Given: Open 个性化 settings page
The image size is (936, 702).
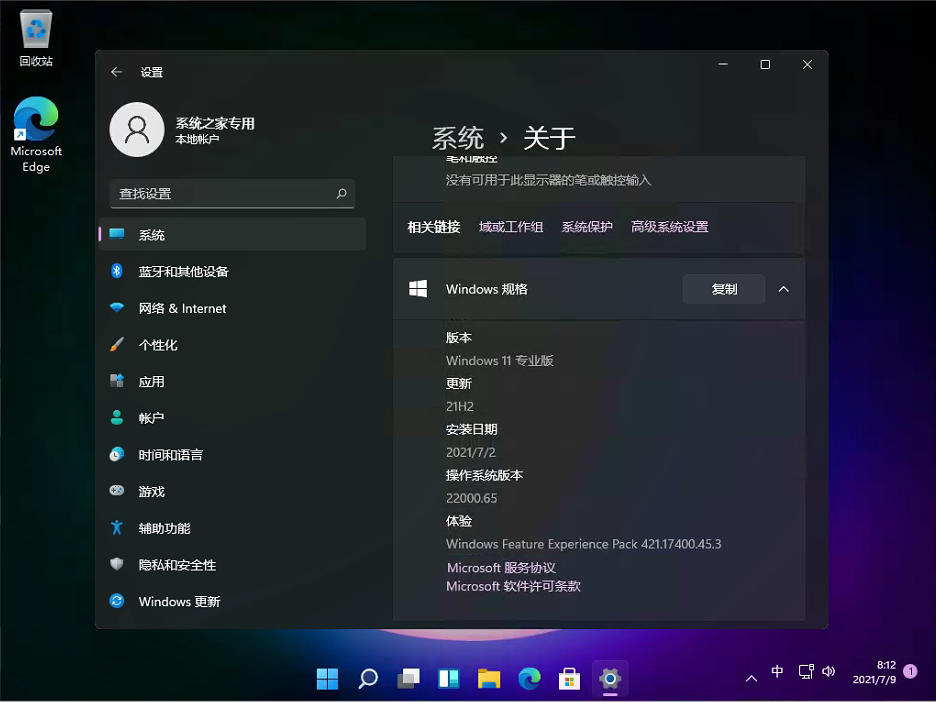Looking at the screenshot, I should tap(232, 345).
